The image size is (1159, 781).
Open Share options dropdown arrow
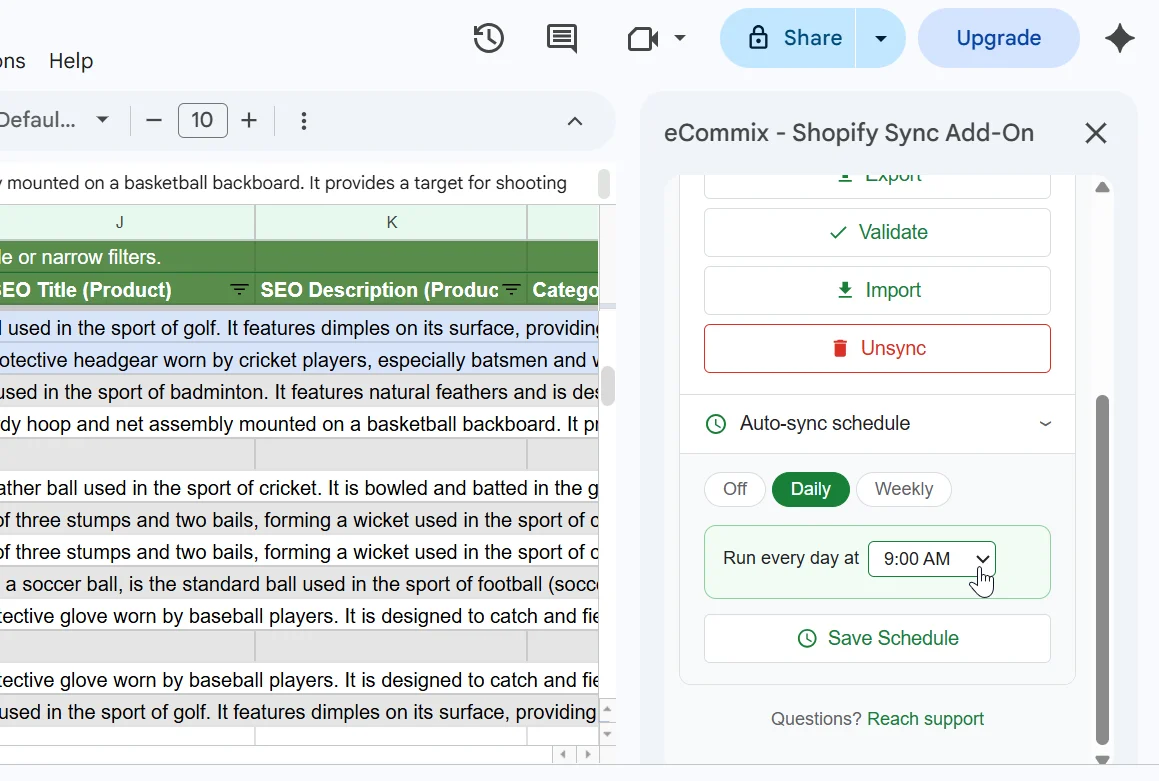coord(880,38)
